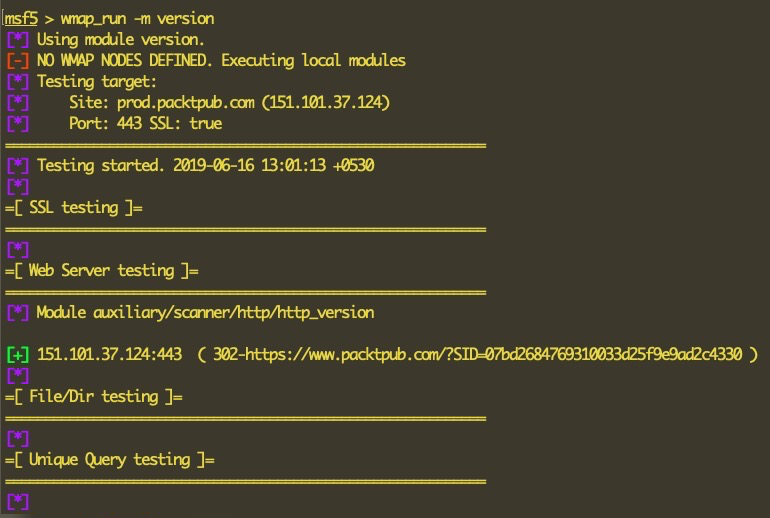Click the SSL testing section header
Viewport: 770px width, 518px height.
(74, 207)
